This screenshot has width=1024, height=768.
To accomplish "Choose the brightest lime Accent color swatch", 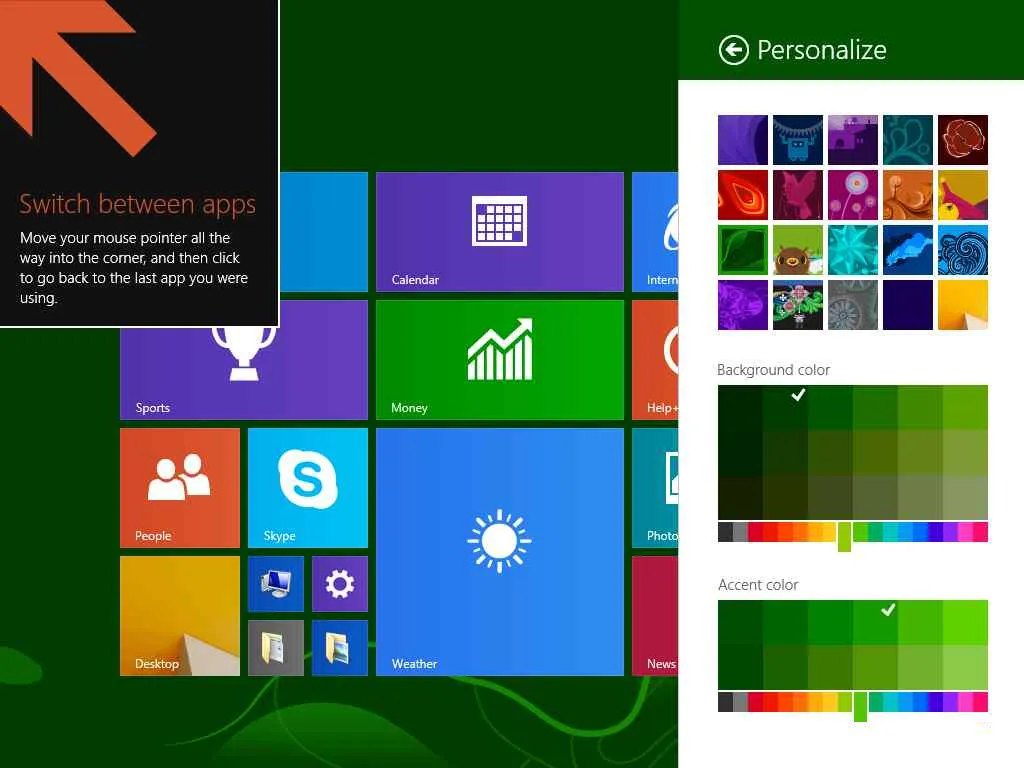I will click(x=965, y=622).
